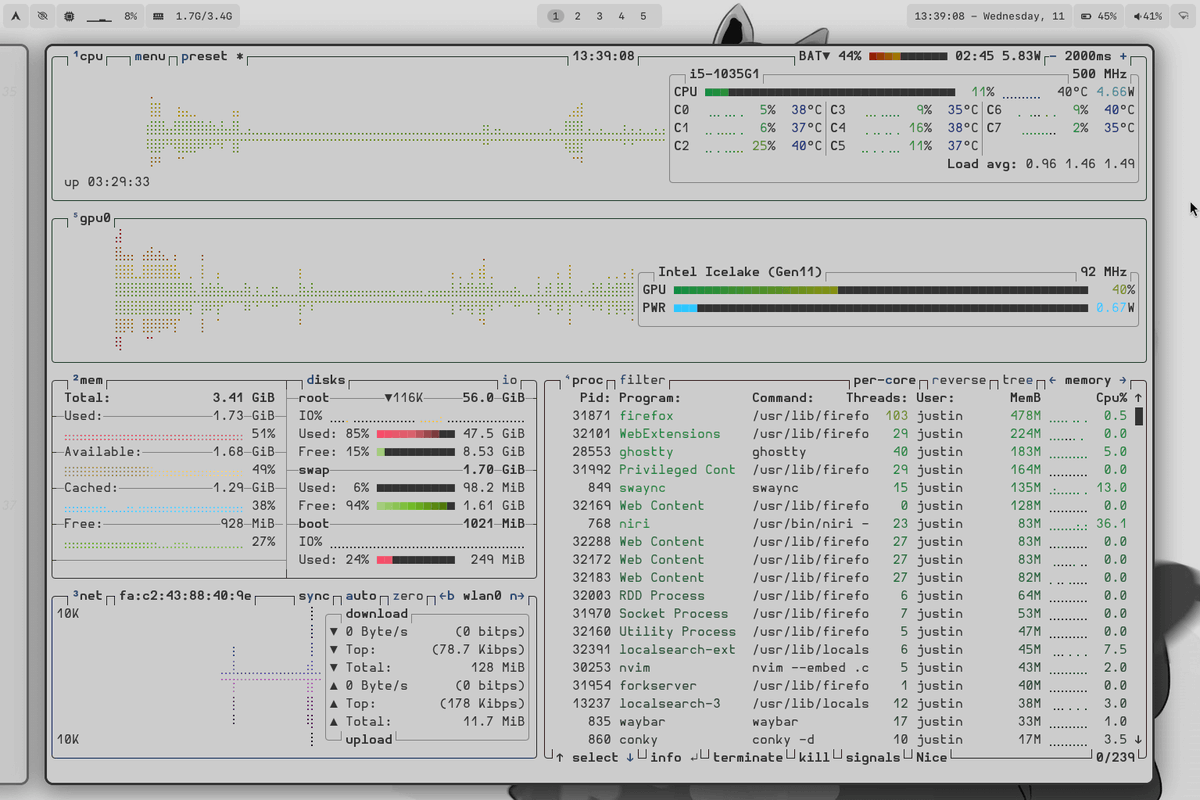Decrease update interval with the minus sign
The height and width of the screenshot is (800, 1200).
pos(1051,56)
